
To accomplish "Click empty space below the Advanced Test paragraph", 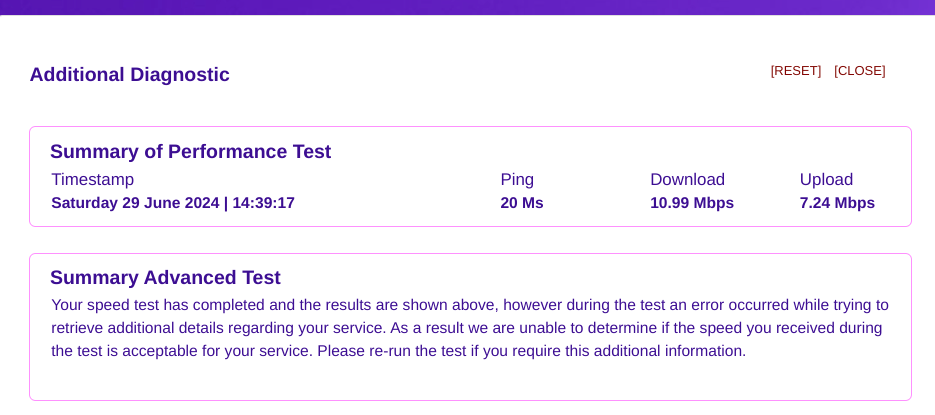I will [470, 382].
